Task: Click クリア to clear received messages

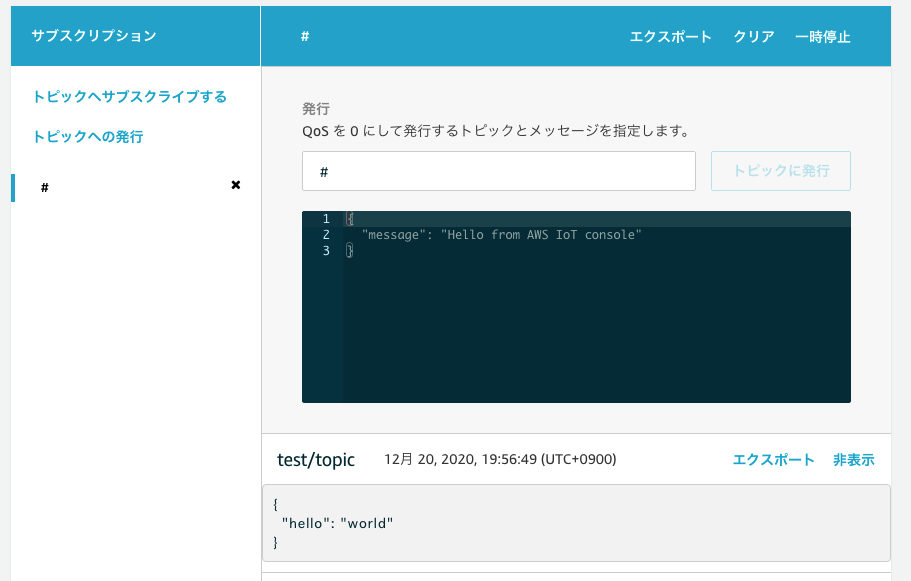Action: pos(754,37)
